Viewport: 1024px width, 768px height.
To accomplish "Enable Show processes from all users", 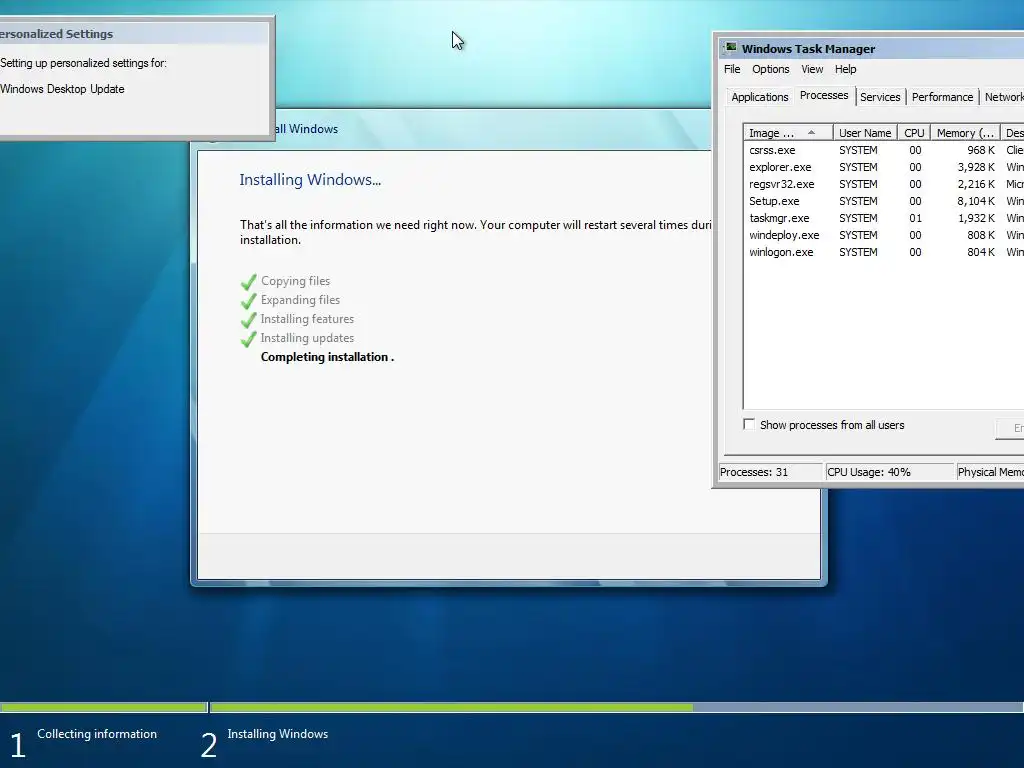I will 749,424.
